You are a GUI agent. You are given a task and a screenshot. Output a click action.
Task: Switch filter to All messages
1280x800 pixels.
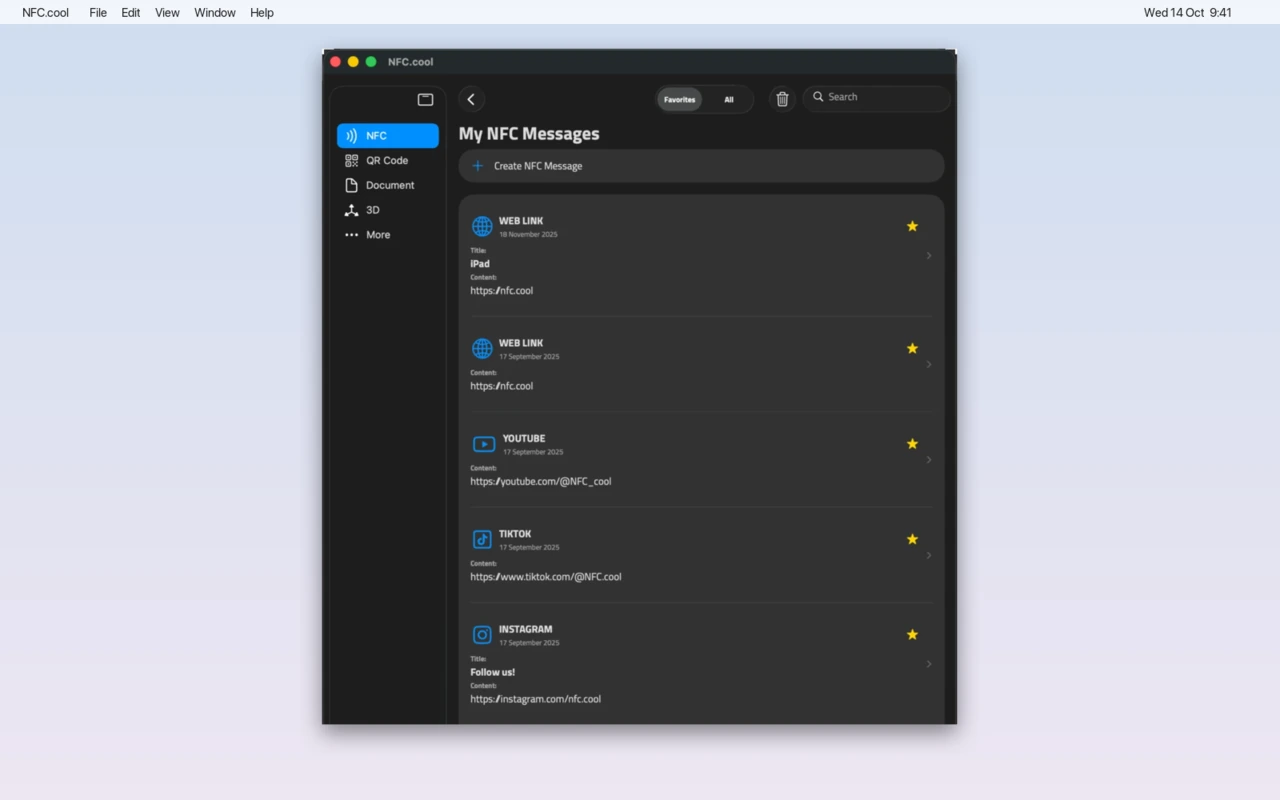click(x=729, y=100)
